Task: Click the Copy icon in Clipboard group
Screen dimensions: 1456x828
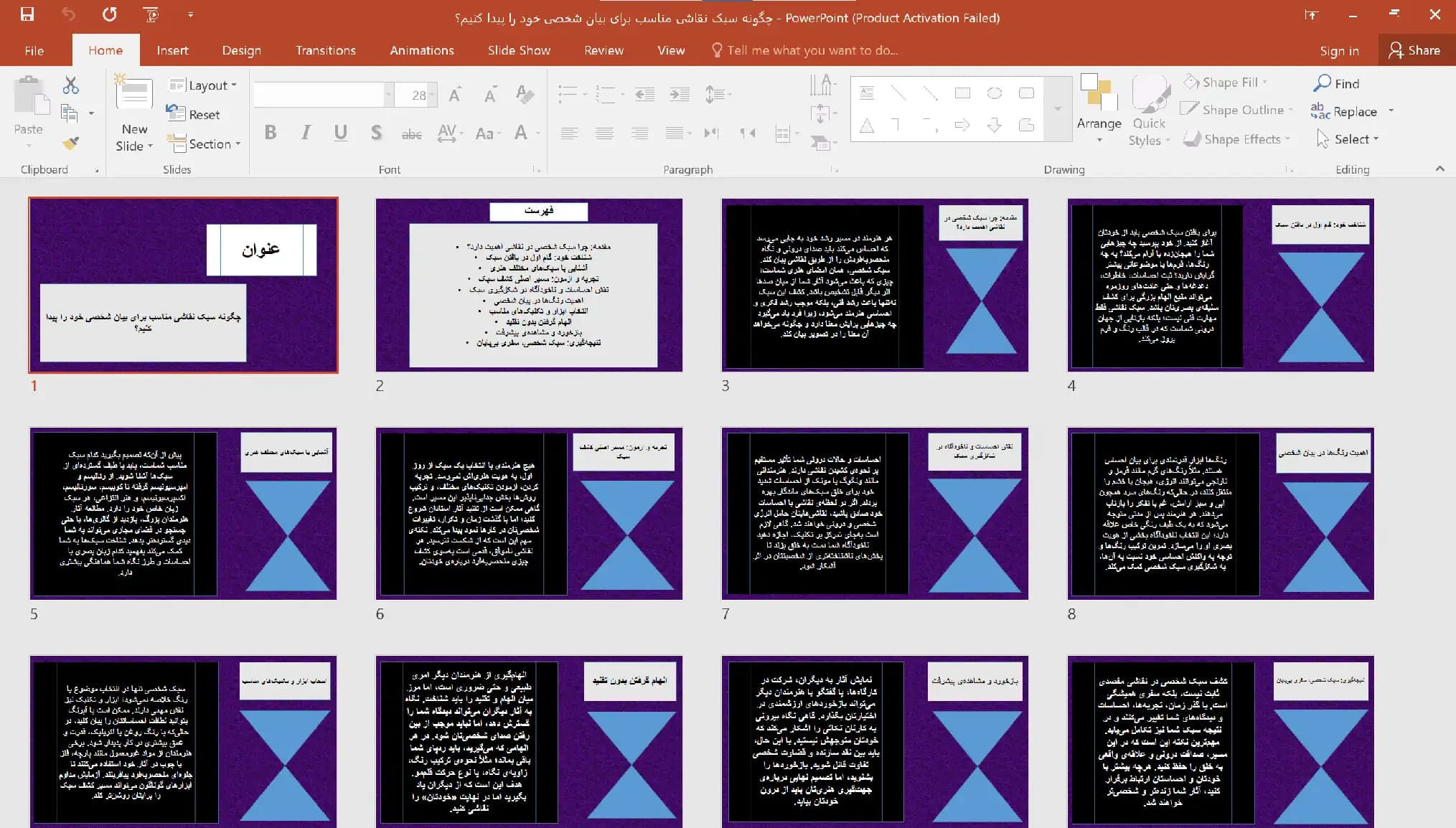Action: [x=70, y=113]
